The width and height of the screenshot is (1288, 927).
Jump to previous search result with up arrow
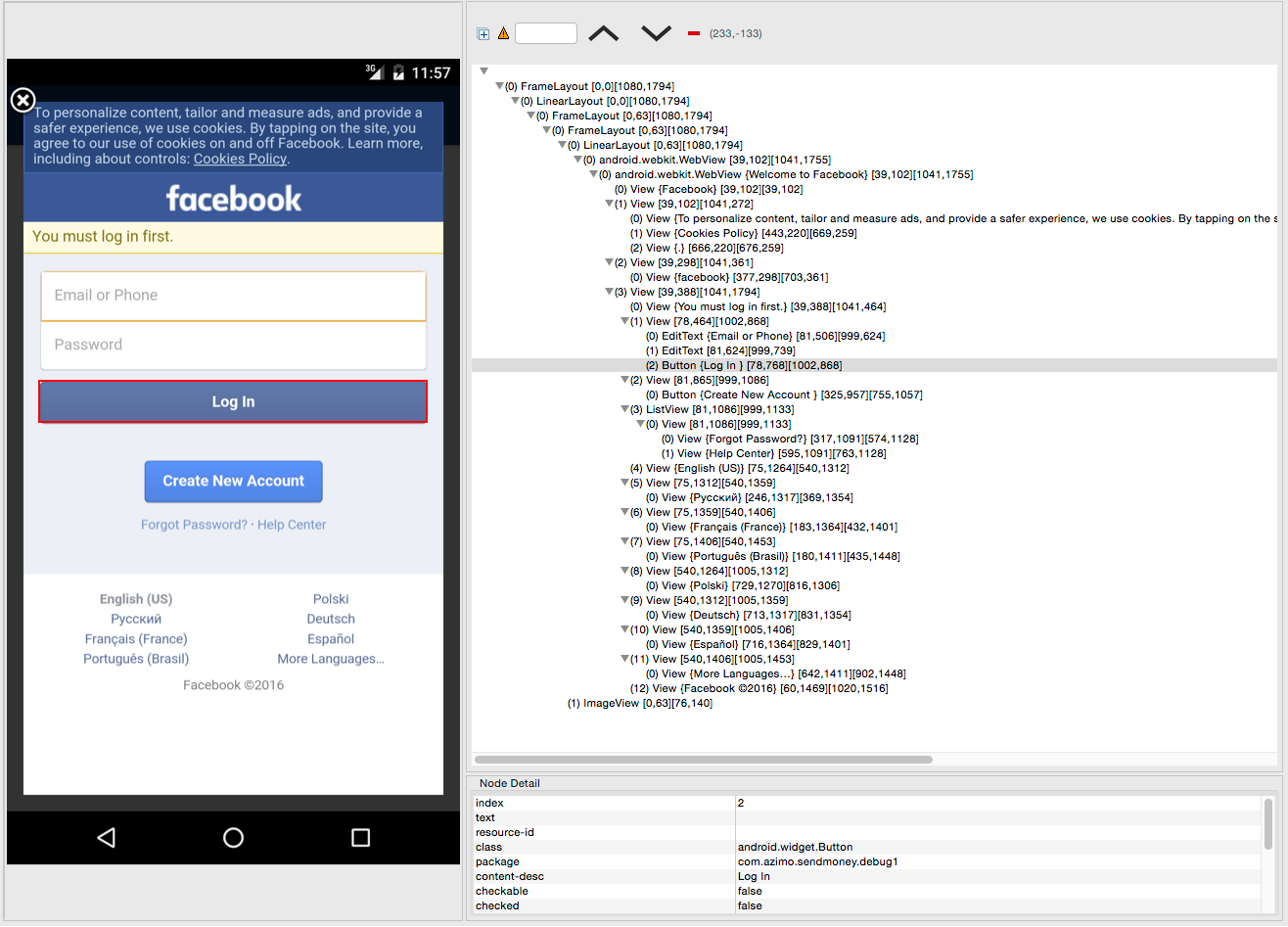pos(604,33)
